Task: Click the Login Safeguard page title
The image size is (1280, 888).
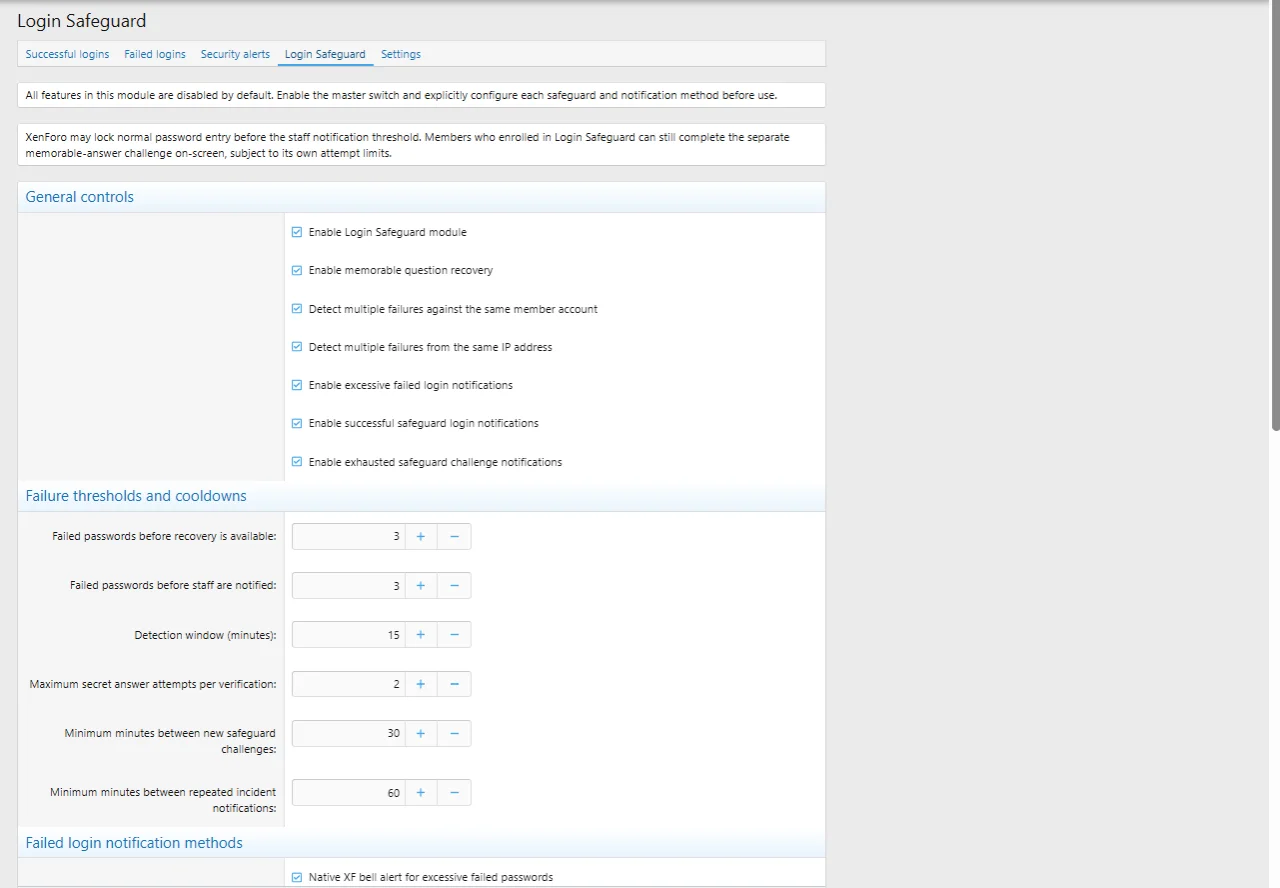Action: click(x=82, y=20)
